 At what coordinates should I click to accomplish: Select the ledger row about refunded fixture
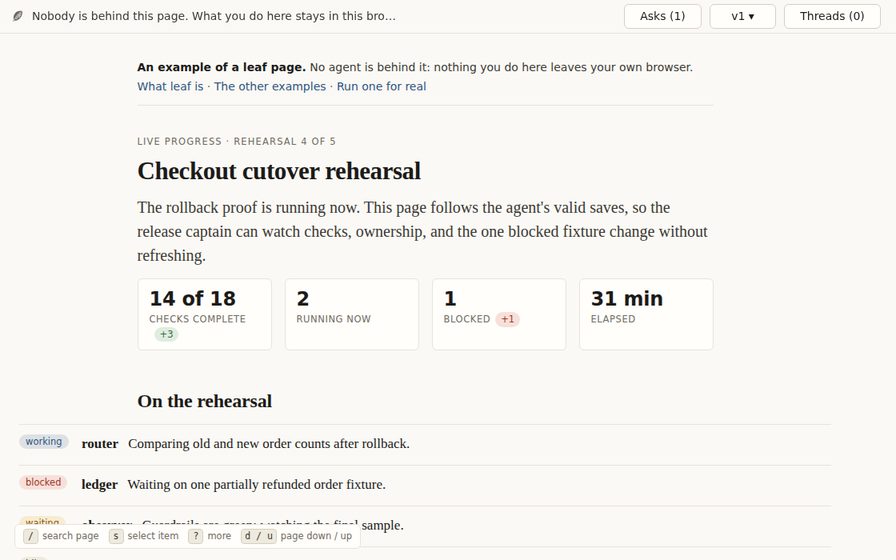pyautogui.click(x=425, y=485)
